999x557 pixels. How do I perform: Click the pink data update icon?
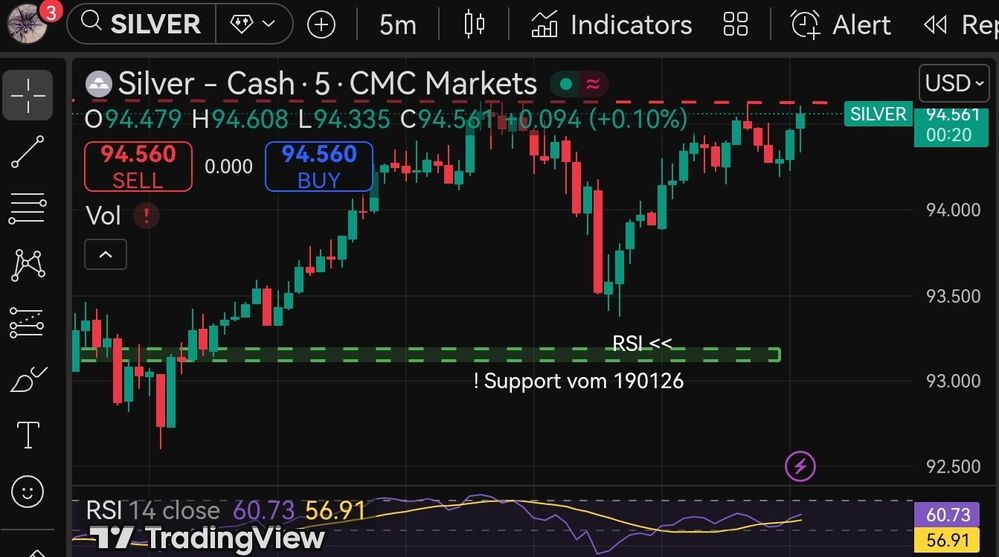[x=593, y=83]
